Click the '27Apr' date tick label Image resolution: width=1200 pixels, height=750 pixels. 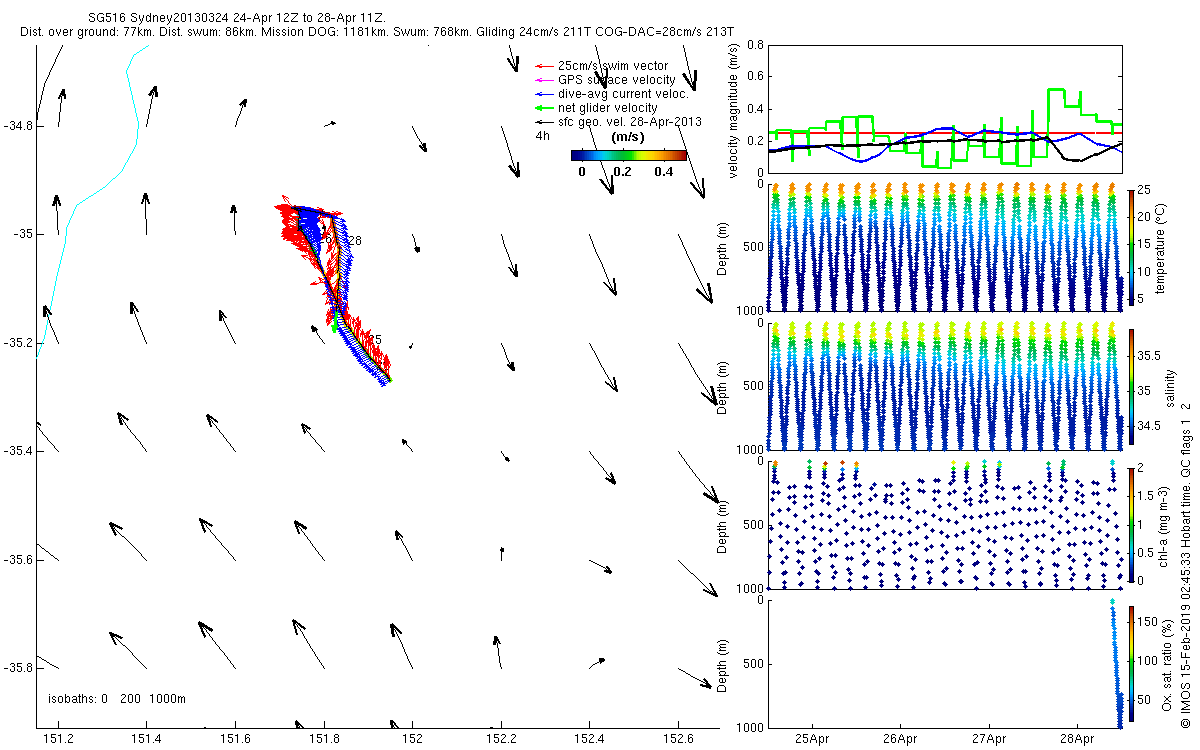[989, 739]
